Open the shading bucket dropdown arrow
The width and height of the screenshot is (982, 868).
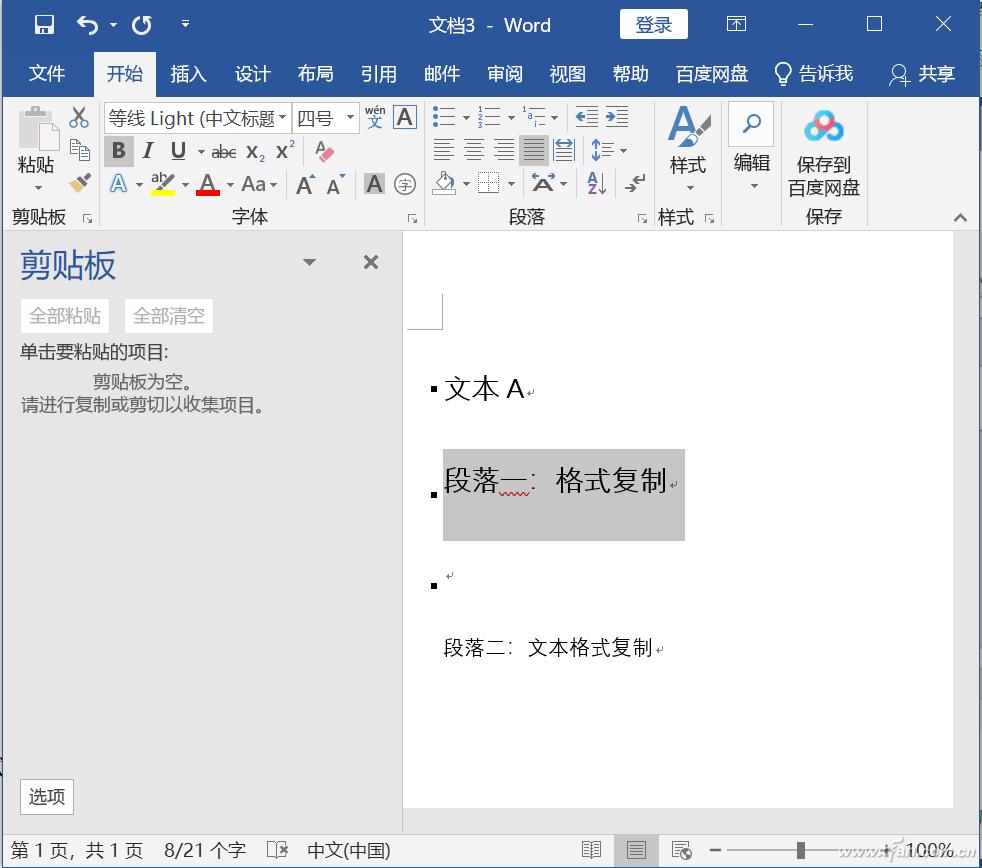click(466, 184)
